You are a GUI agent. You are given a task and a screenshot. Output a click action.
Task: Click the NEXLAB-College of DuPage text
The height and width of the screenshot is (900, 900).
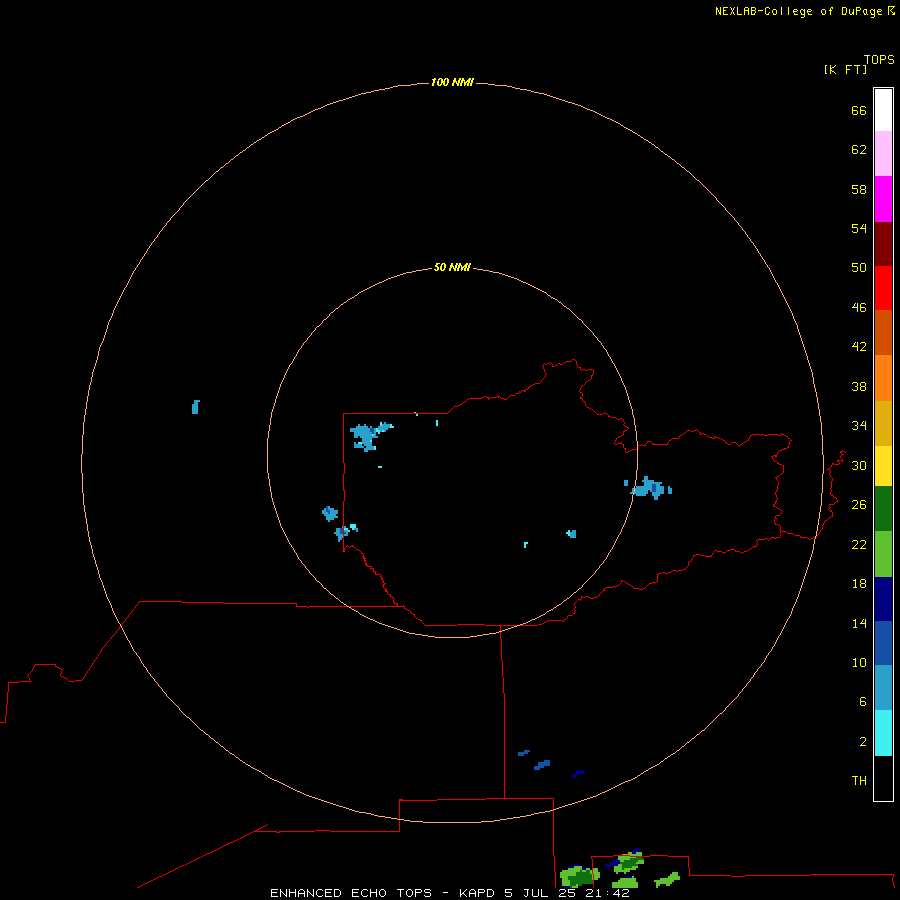click(x=800, y=11)
